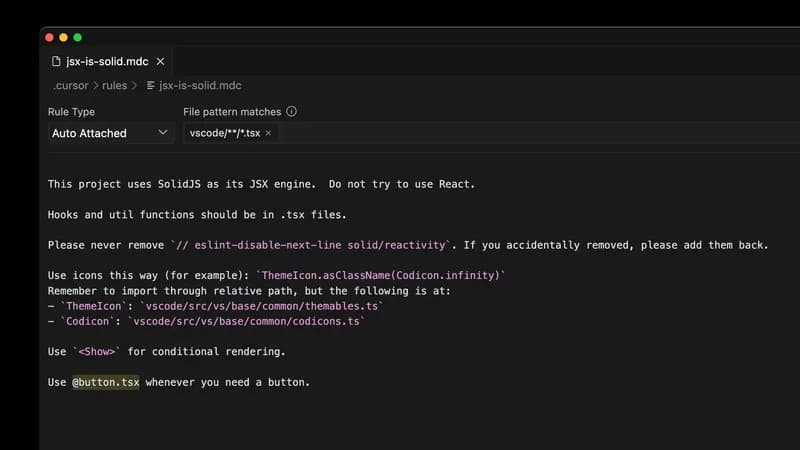This screenshot has width=800, height=450.
Task: Click the Rule Type dropdown chevron arrow
Action: pos(163,133)
